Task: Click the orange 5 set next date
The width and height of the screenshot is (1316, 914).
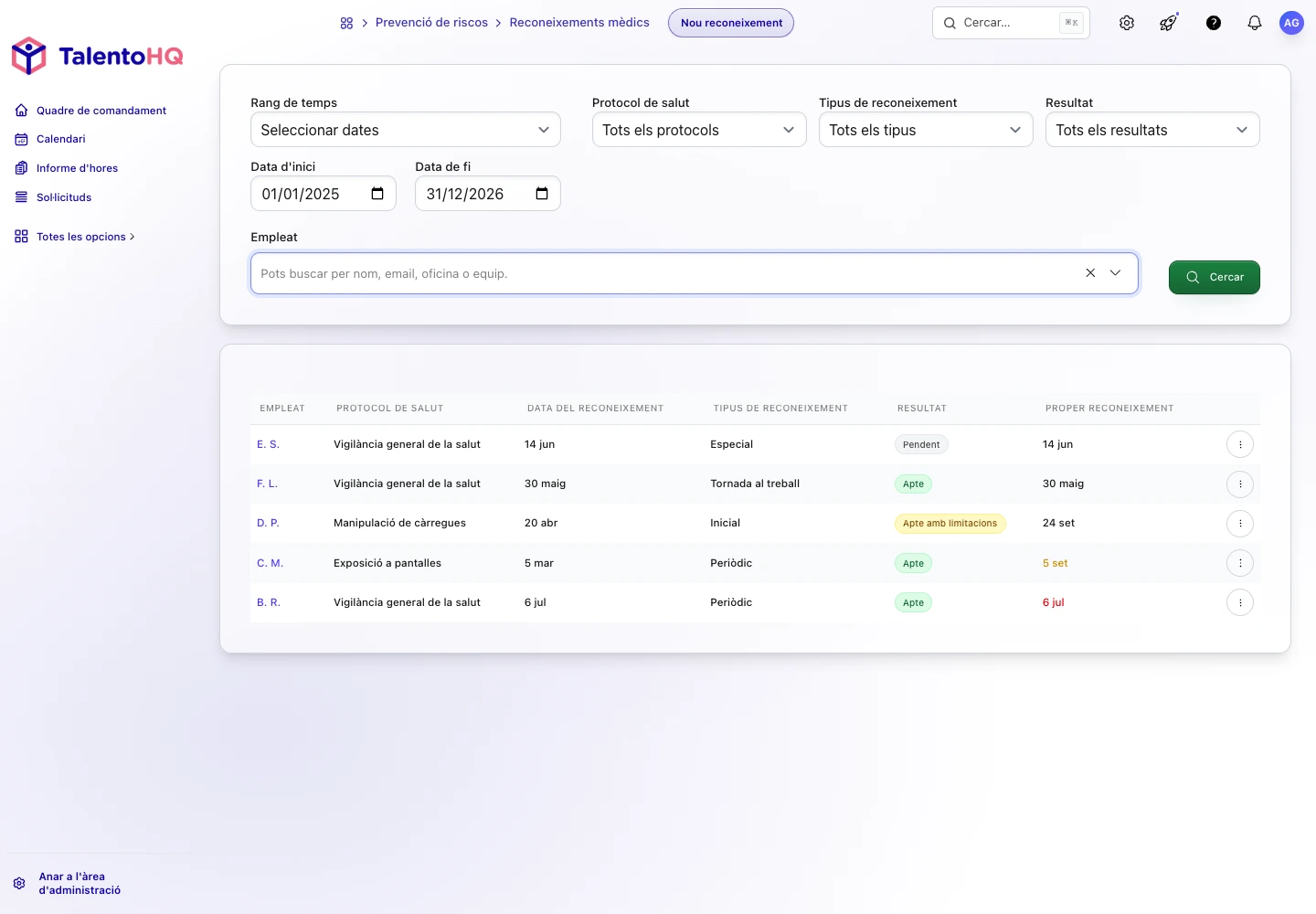Action: click(1056, 563)
